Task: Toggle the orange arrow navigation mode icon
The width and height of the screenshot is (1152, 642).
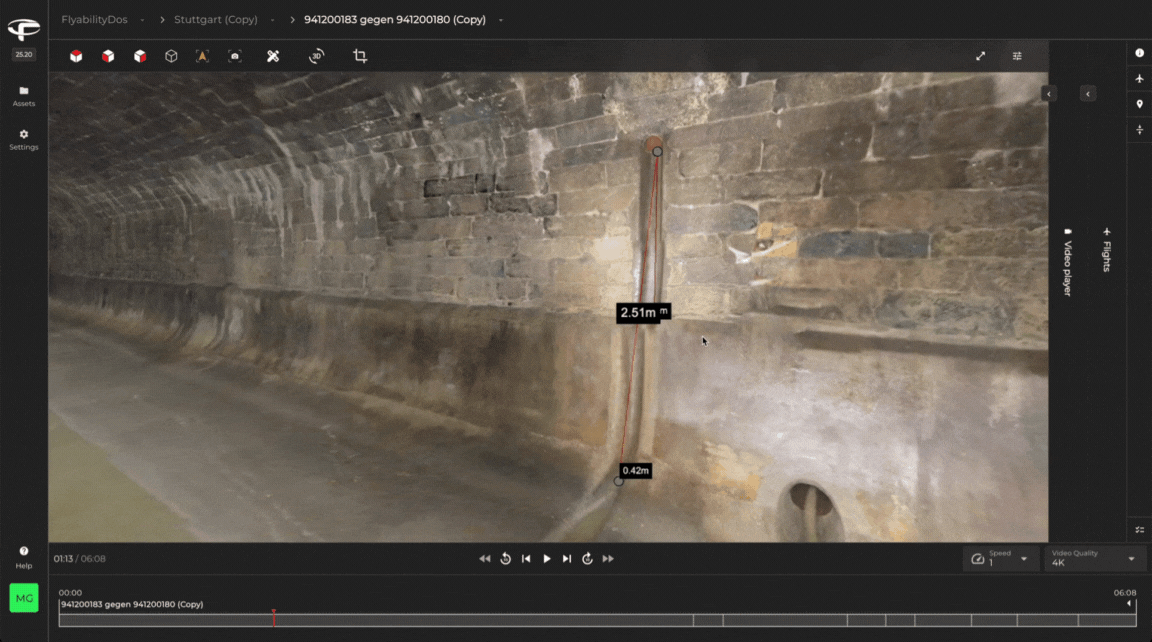Action: pos(203,56)
